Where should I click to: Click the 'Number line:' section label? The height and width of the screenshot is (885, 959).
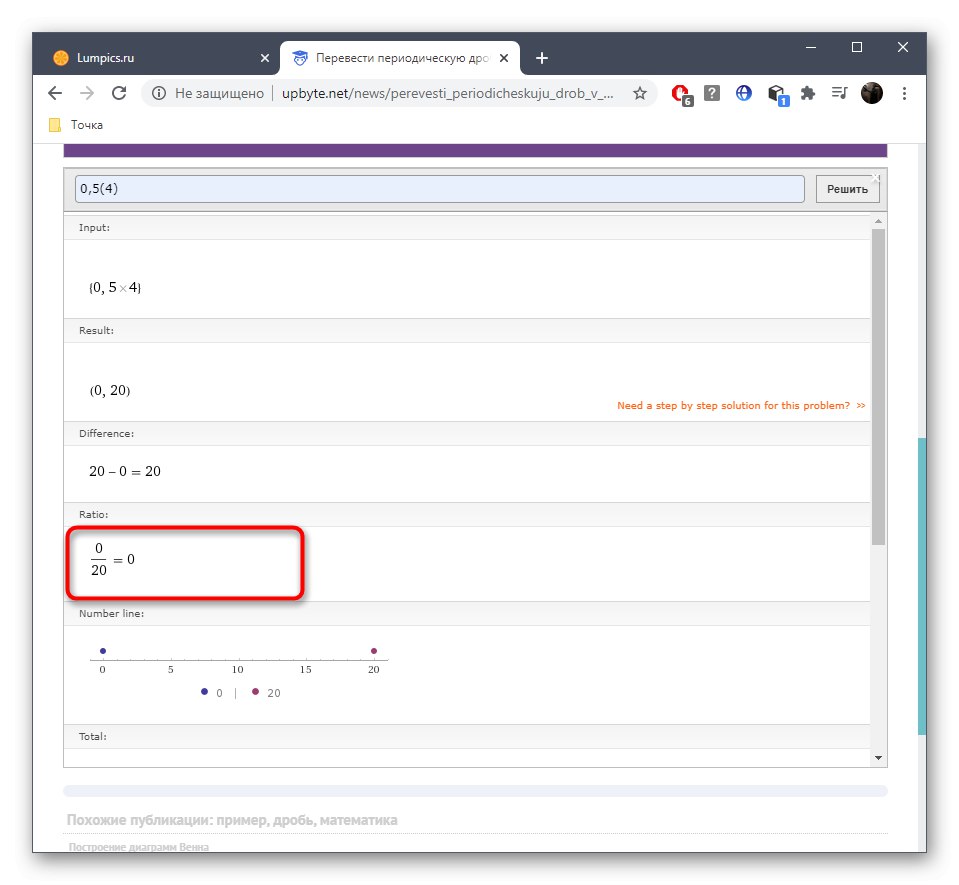tap(111, 613)
